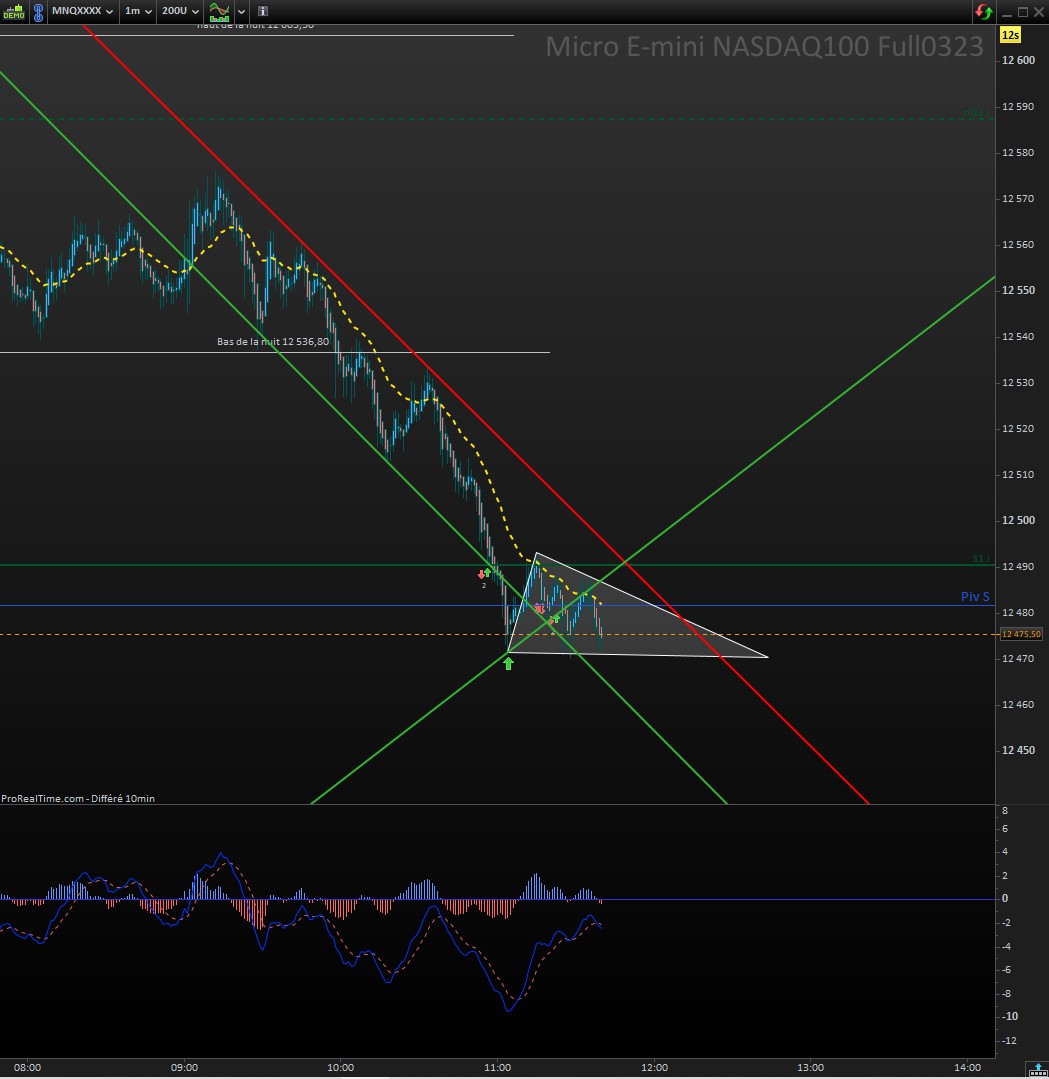Click the "Piv S" pivot label
Screen dimensions: 1049x1079
pyautogui.click(x=975, y=597)
